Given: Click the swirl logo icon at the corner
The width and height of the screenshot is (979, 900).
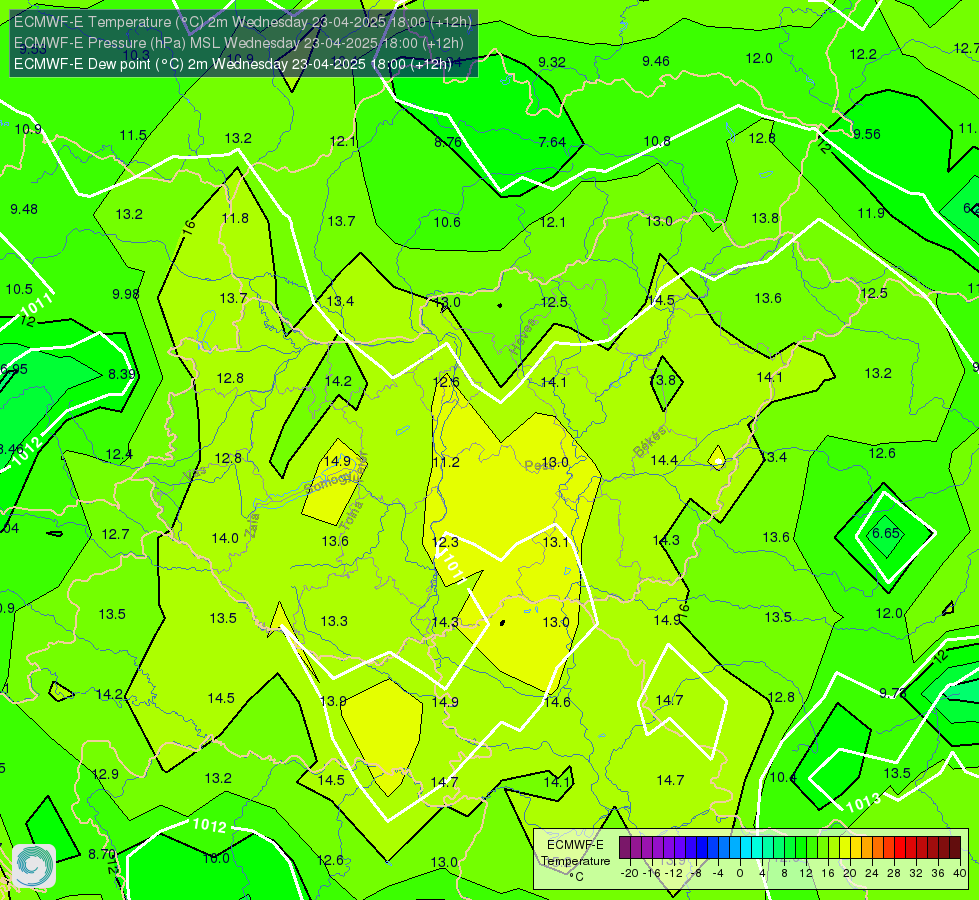Looking at the screenshot, I should coord(34,866).
